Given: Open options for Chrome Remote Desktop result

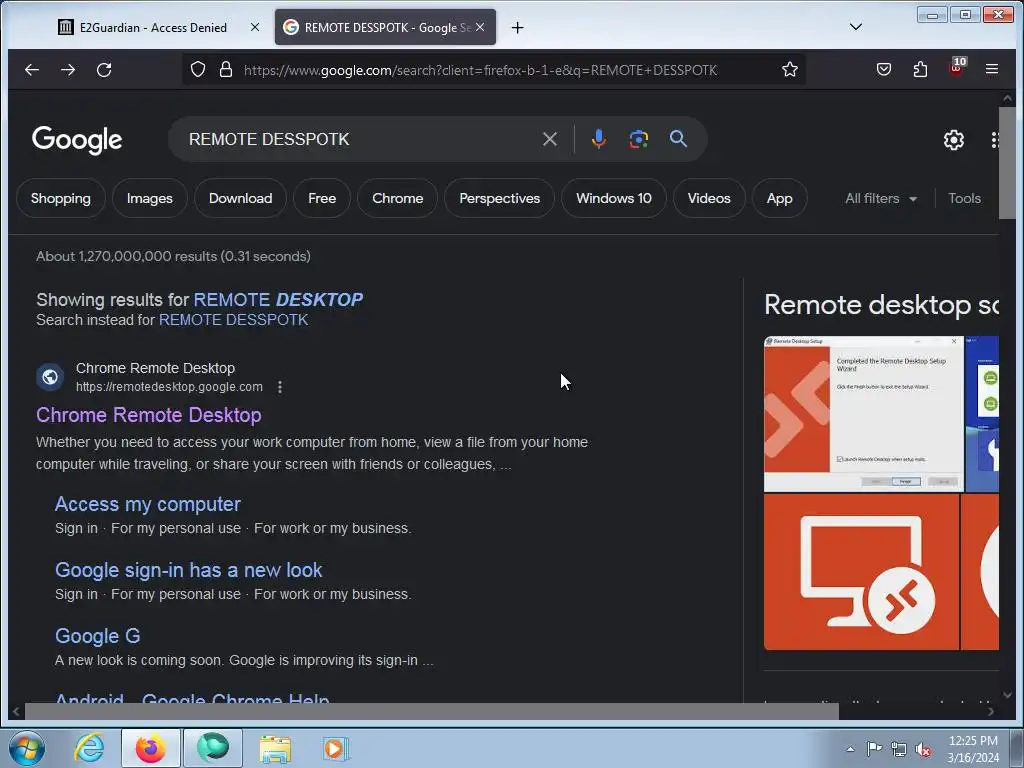Looking at the screenshot, I should click(x=280, y=387).
